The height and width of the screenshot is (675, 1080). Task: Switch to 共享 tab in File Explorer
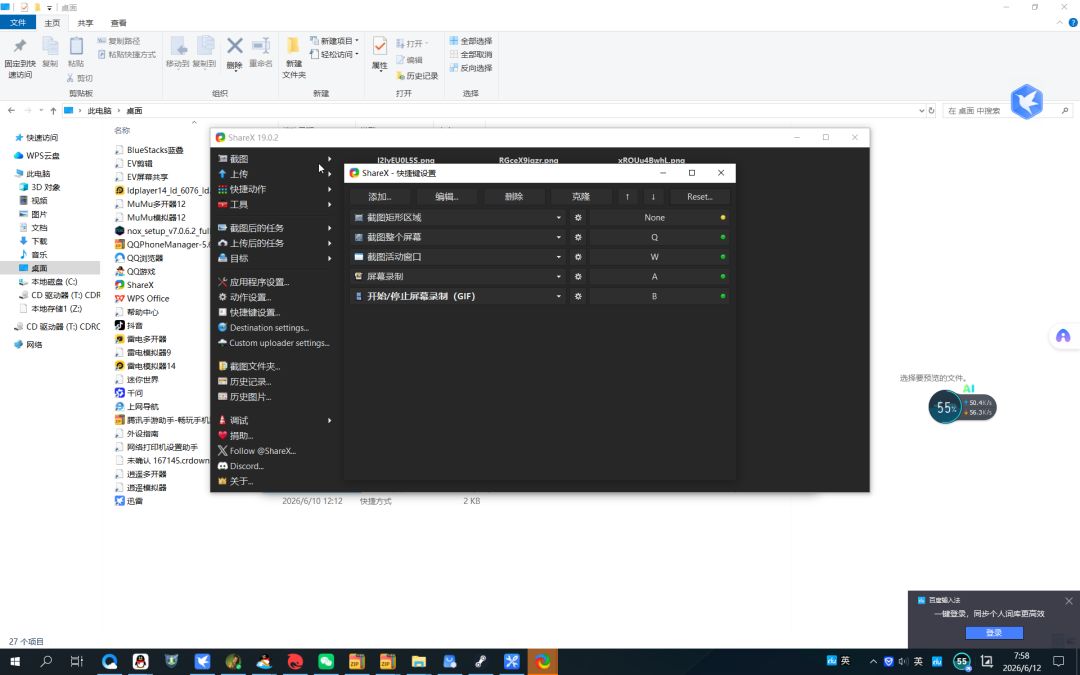coord(85,23)
